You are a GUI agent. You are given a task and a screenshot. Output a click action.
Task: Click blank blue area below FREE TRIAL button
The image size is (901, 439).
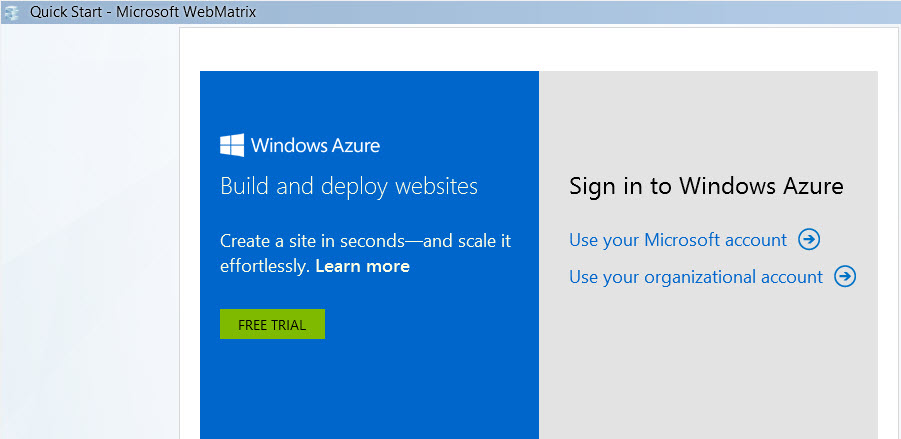coord(370,390)
